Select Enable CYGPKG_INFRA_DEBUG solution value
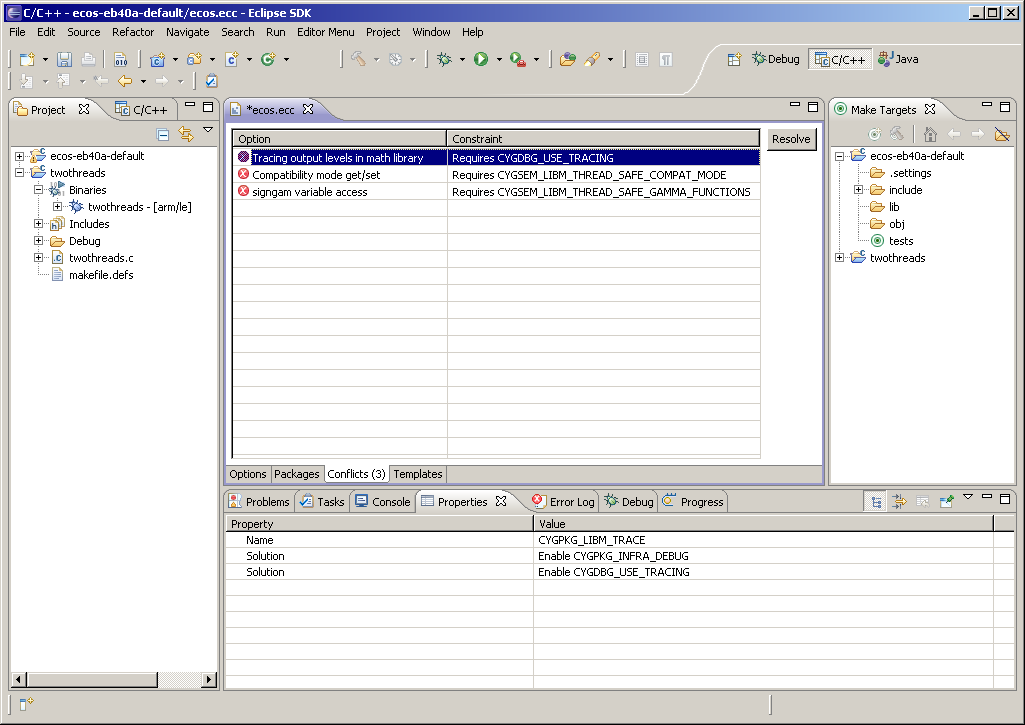 (613, 556)
